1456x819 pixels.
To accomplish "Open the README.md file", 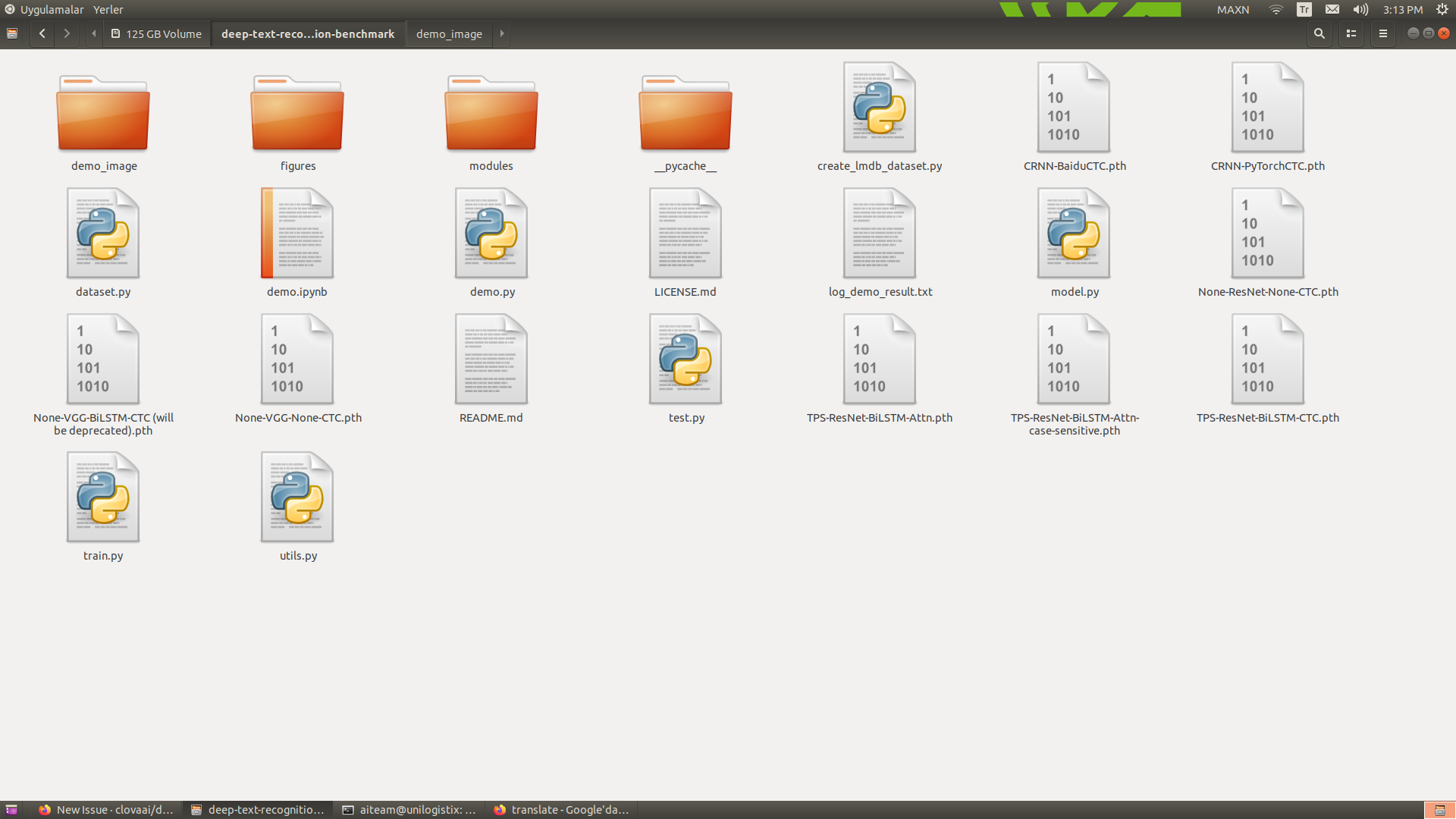I will pos(491,358).
